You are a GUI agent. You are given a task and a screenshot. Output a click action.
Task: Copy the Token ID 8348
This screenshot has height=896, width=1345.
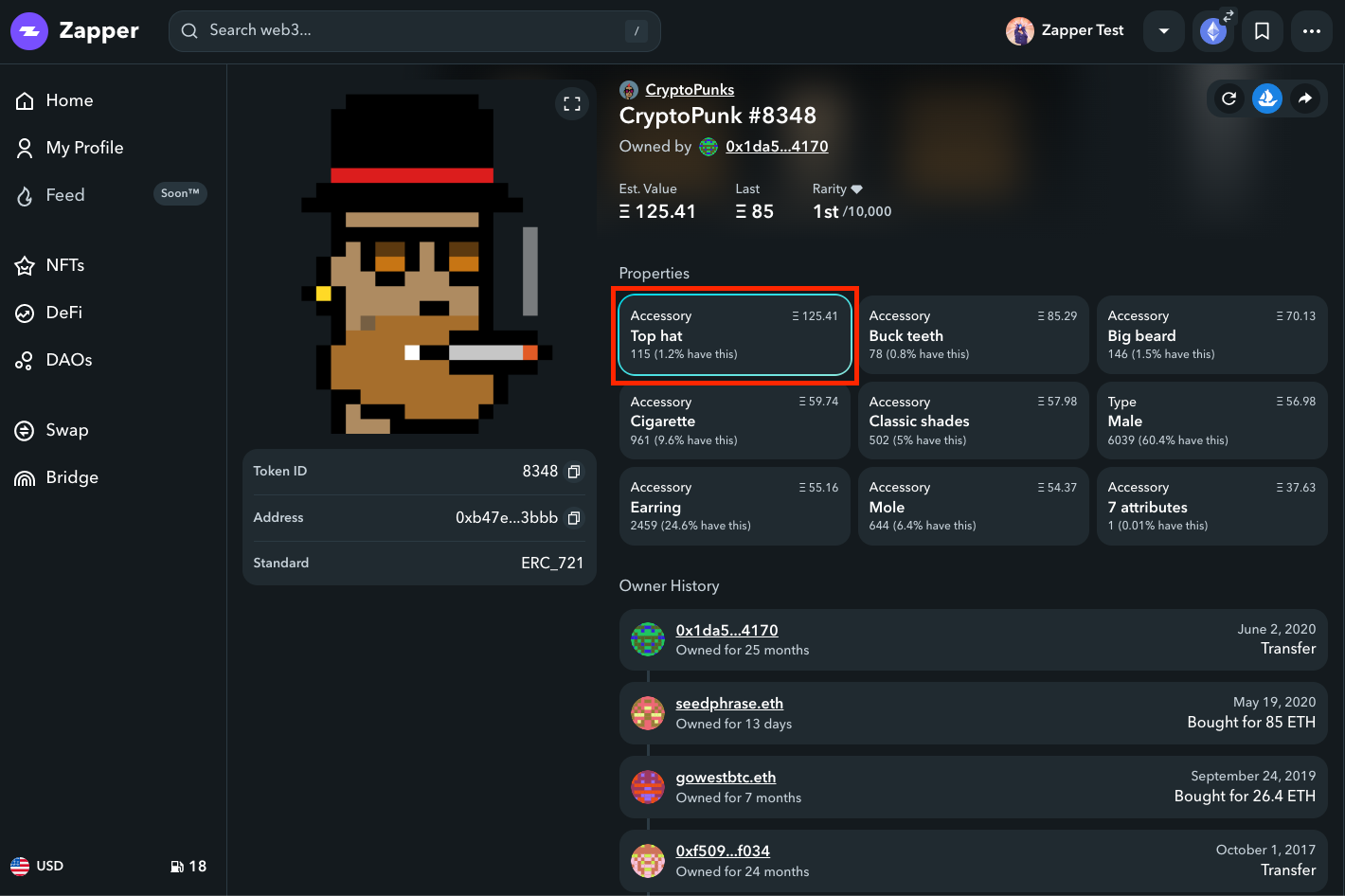pos(574,472)
